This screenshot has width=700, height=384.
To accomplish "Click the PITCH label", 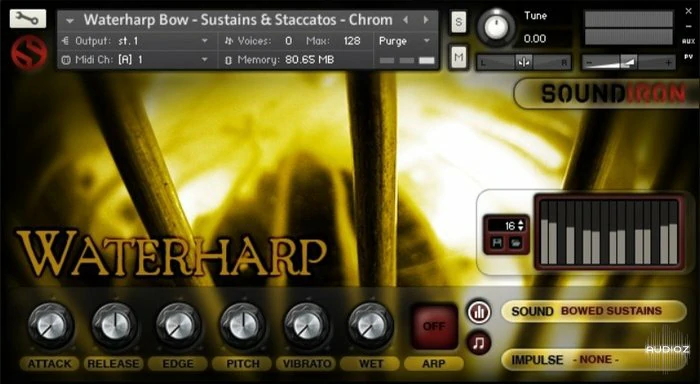I will point(242,364).
